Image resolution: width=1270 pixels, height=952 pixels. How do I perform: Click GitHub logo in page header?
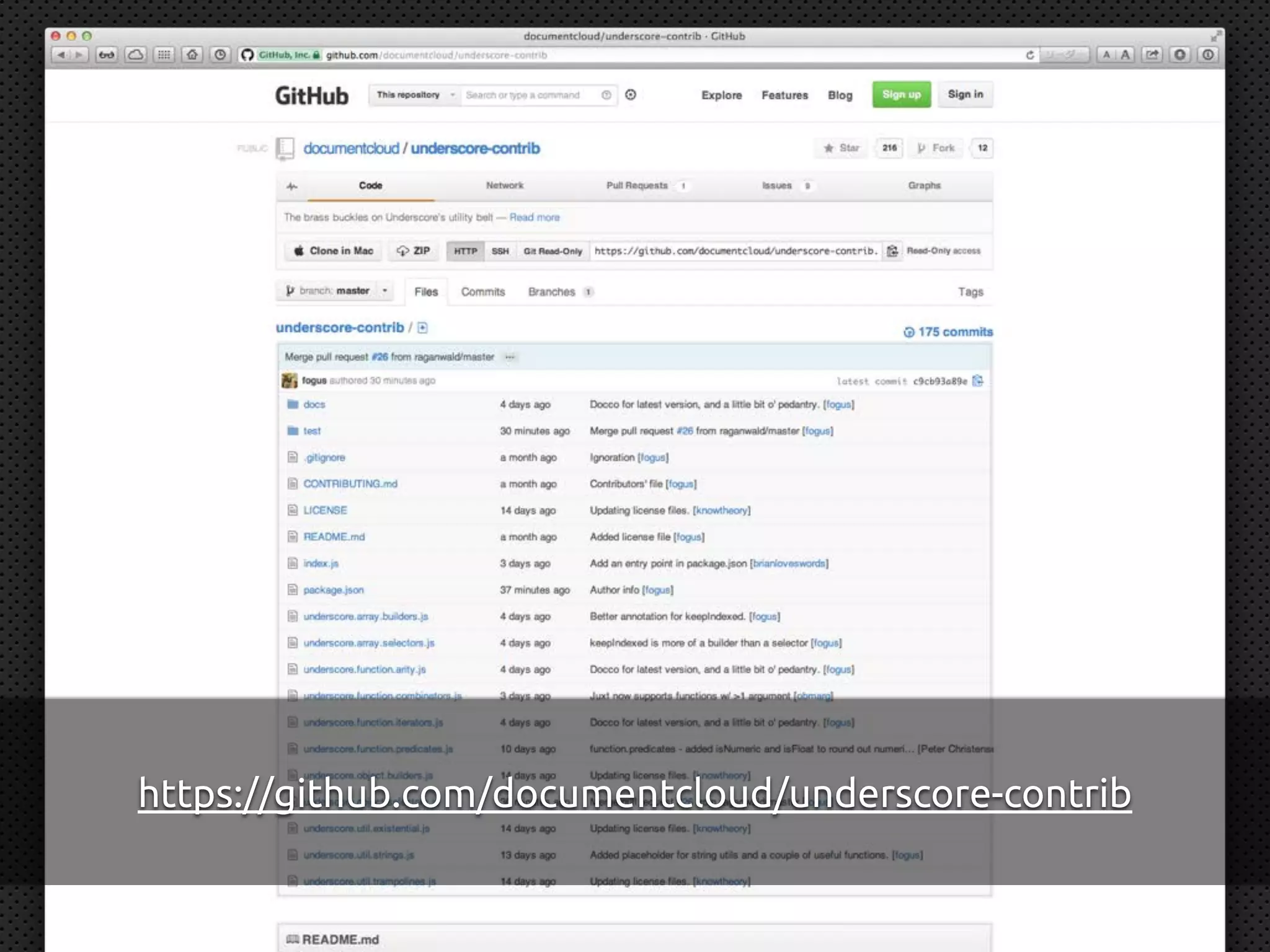click(312, 95)
